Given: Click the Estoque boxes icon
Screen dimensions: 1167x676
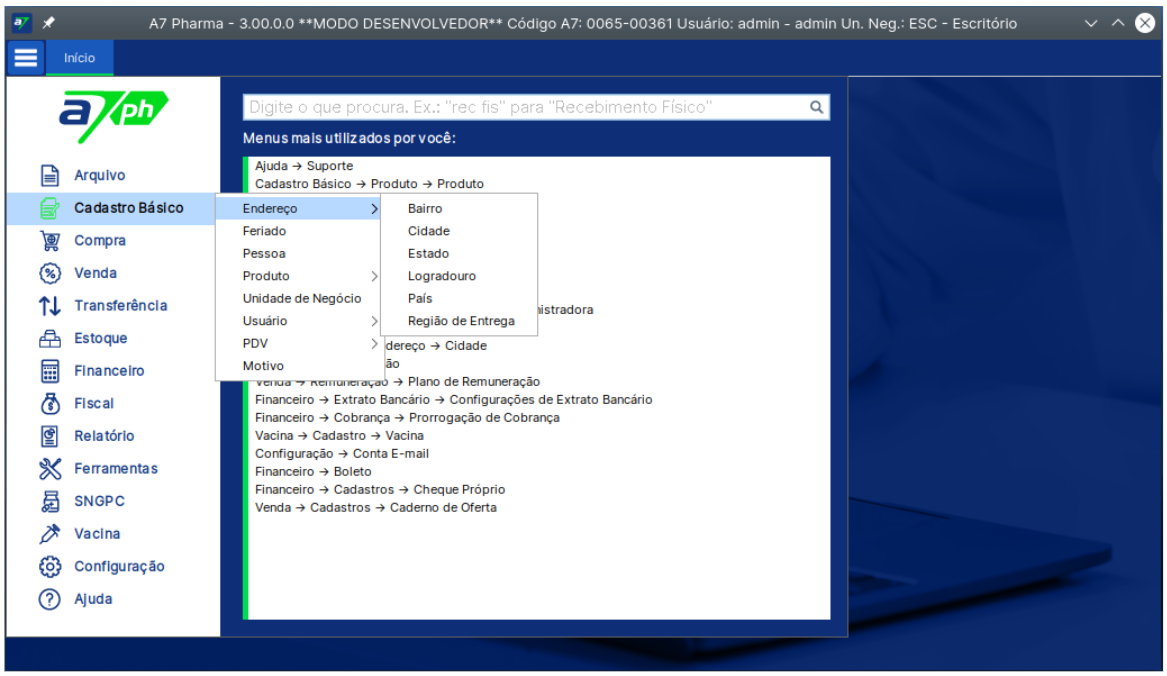Looking at the screenshot, I should pyautogui.click(x=50, y=339).
